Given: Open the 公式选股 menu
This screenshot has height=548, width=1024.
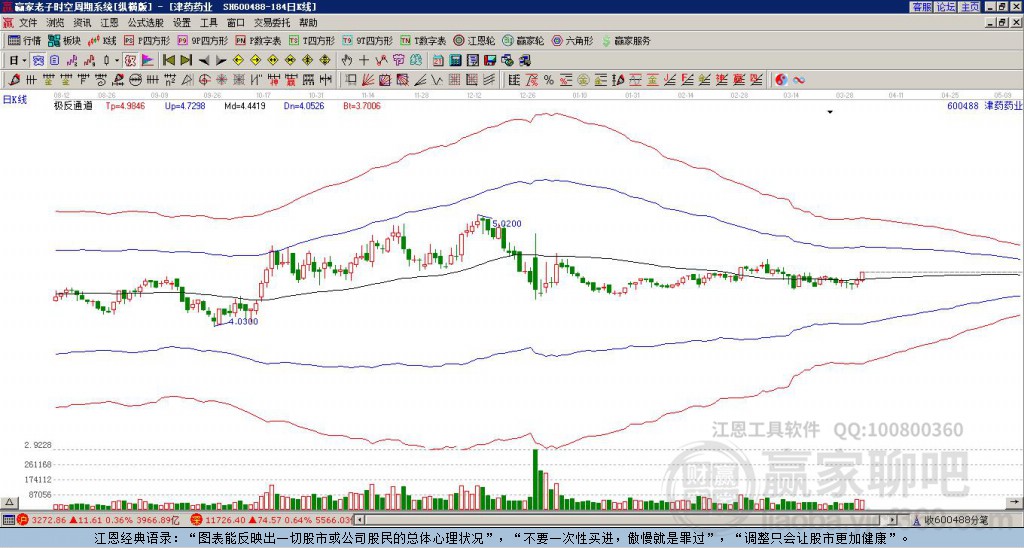Looking at the screenshot, I should tap(146, 23).
